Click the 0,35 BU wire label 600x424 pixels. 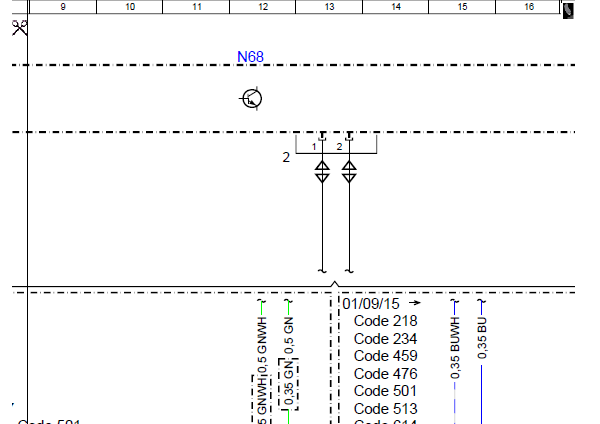point(482,337)
